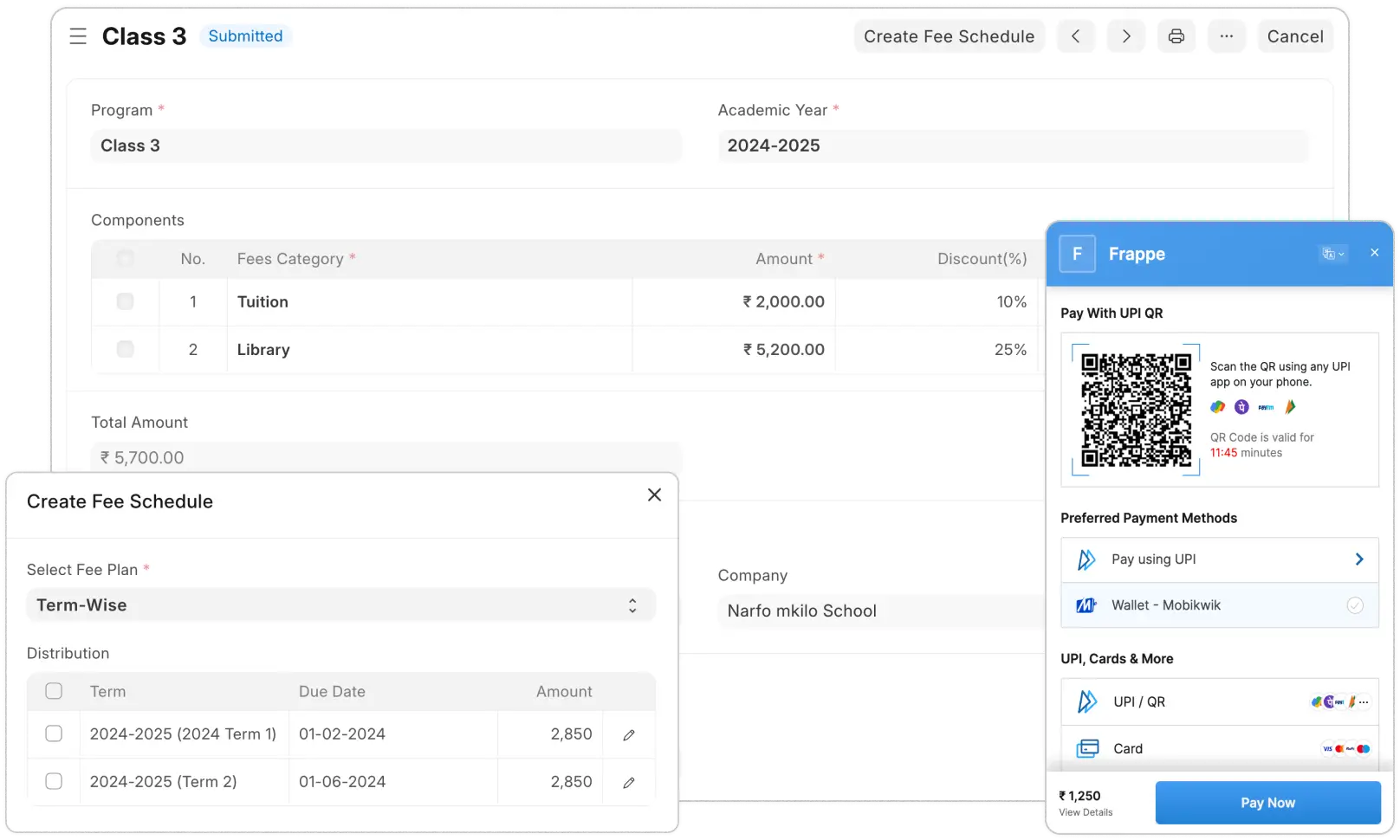The width and height of the screenshot is (1400, 840).
Task: Edit the Term 2 row pencil icon
Action: pyautogui.click(x=629, y=783)
